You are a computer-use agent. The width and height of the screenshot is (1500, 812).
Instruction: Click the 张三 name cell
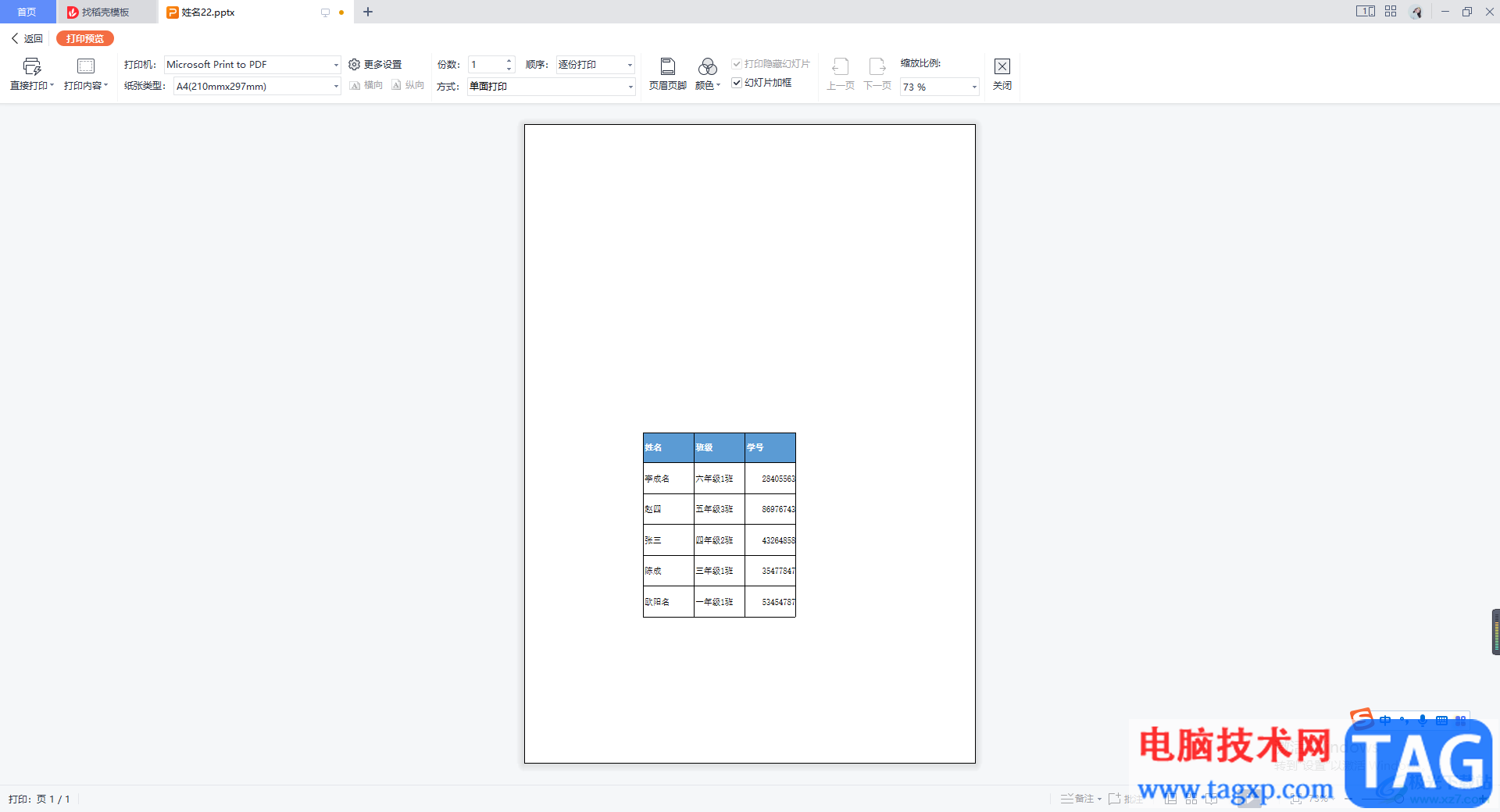[x=669, y=540]
